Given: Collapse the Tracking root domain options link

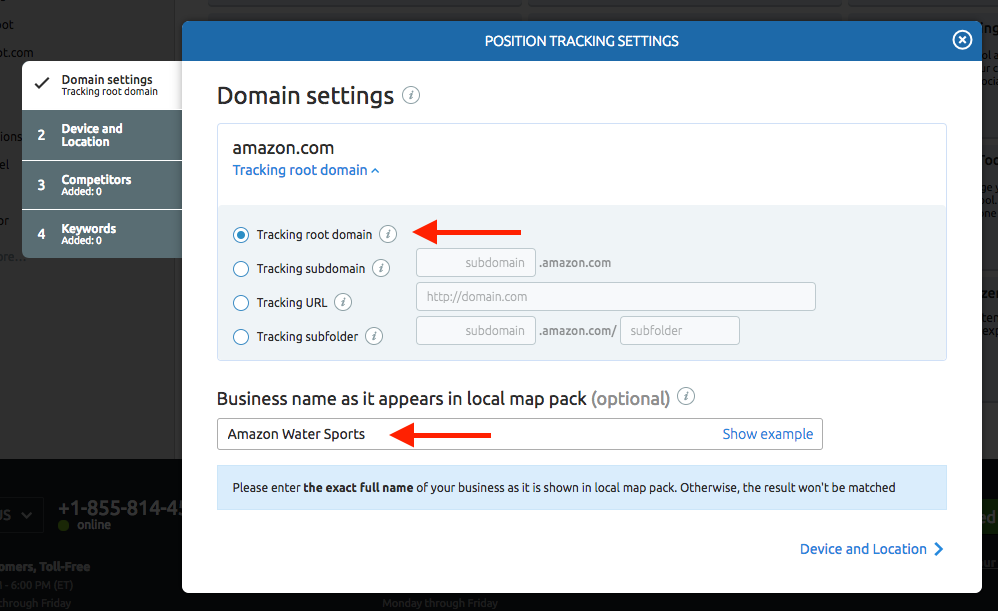Looking at the screenshot, I should tap(306, 170).
